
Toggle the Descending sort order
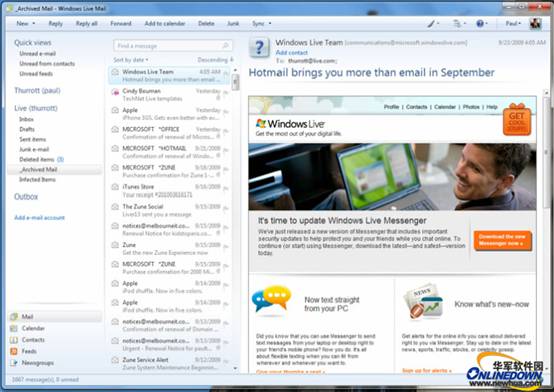coord(215,60)
